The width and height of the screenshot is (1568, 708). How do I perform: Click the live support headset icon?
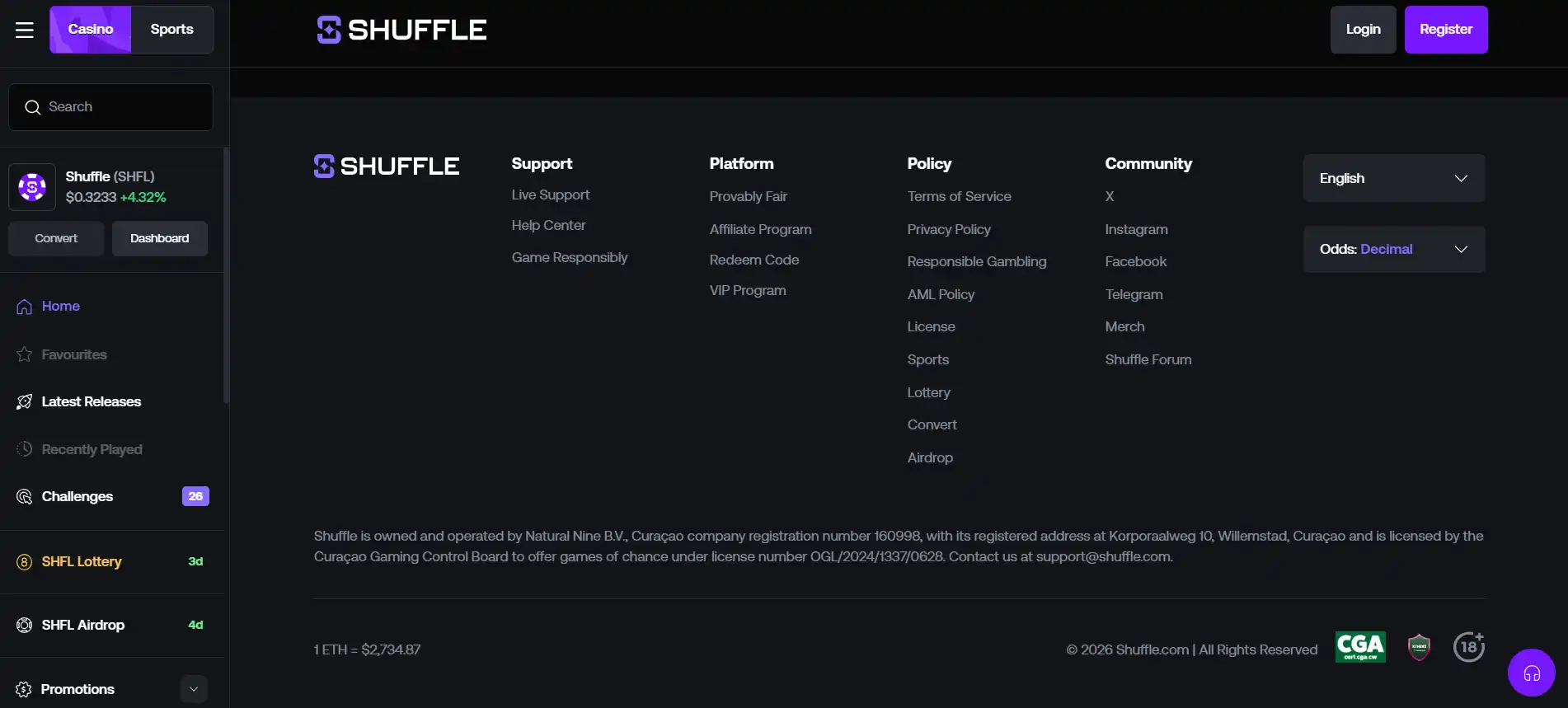(1531, 673)
